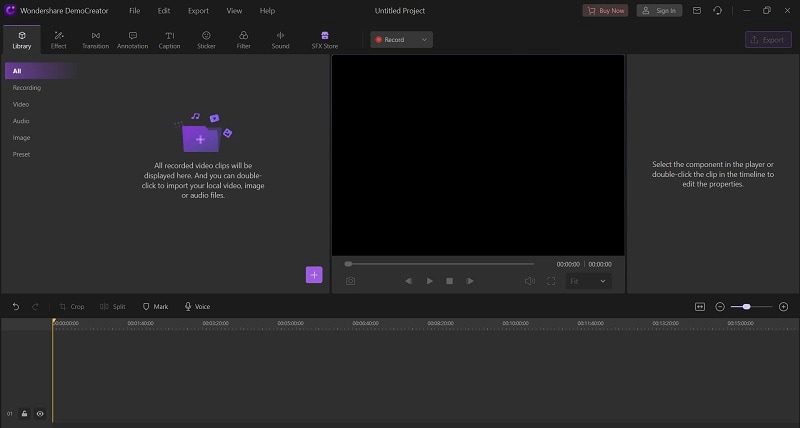The image size is (800, 428).
Task: Click the Sign In button
Action: 659,11
